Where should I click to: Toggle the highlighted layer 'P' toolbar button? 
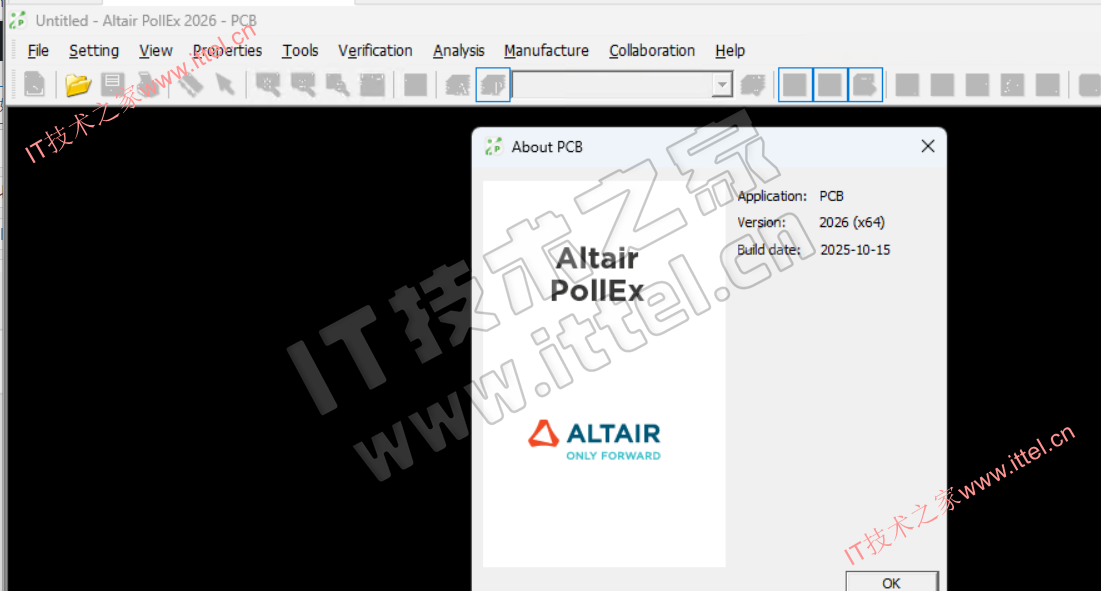(493, 85)
